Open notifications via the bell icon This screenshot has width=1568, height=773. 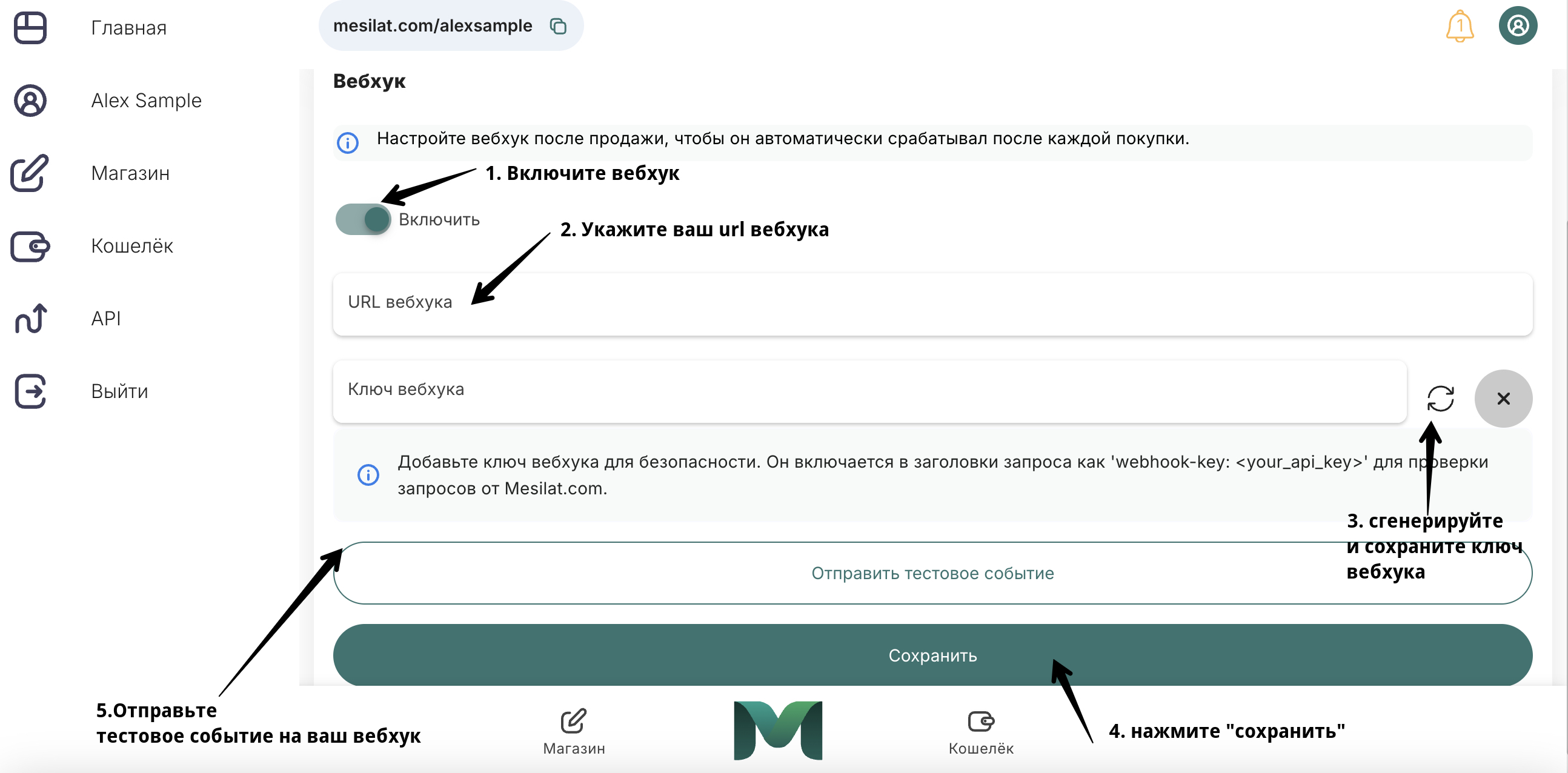(1460, 25)
